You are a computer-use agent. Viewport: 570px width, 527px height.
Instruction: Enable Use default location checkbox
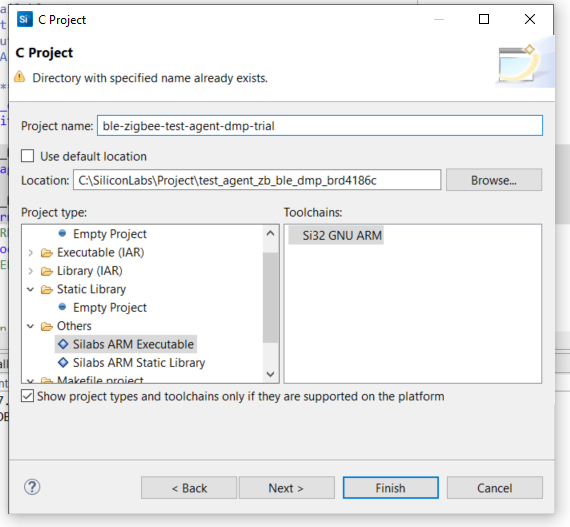tap(28, 156)
